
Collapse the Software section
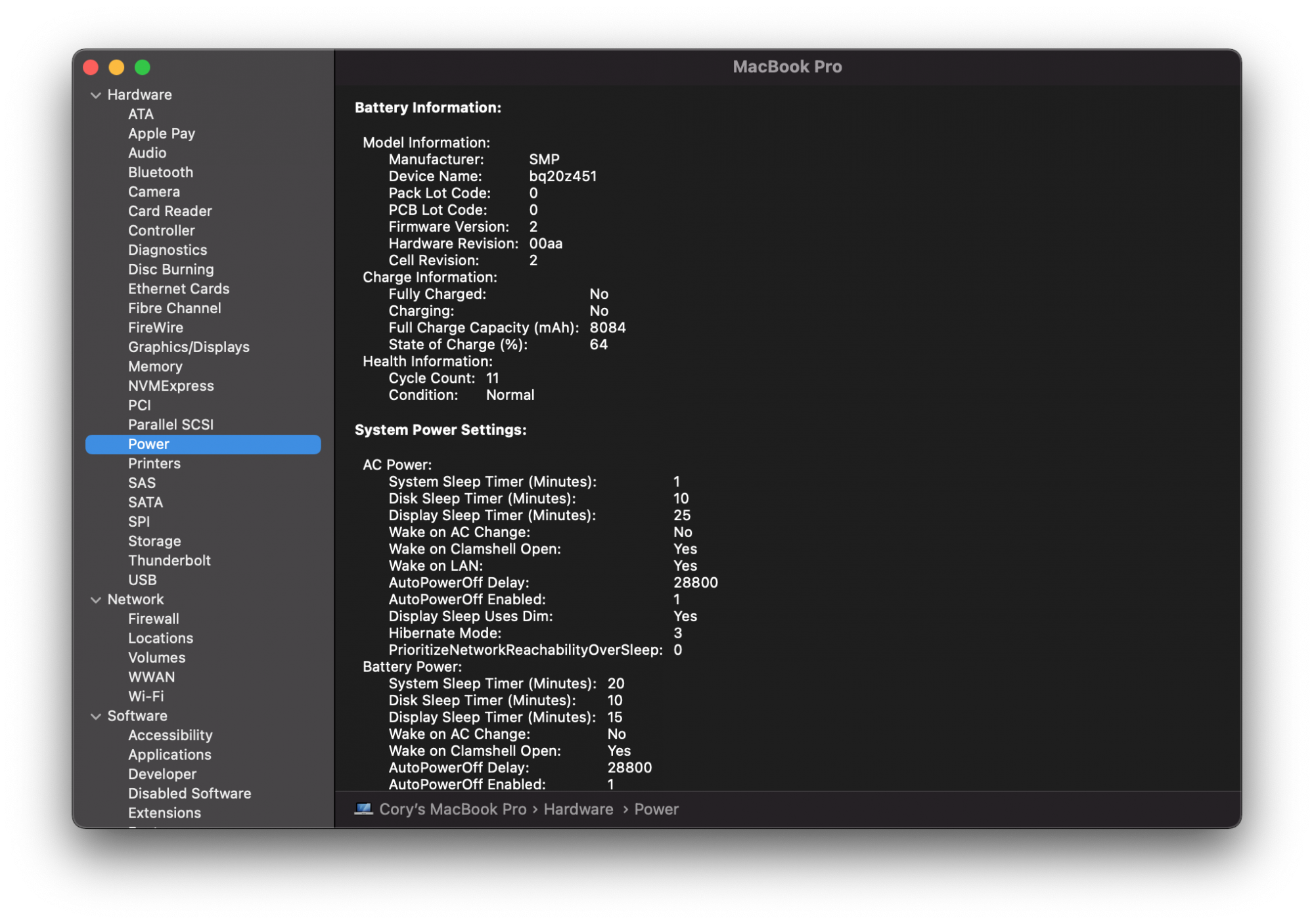(x=96, y=716)
